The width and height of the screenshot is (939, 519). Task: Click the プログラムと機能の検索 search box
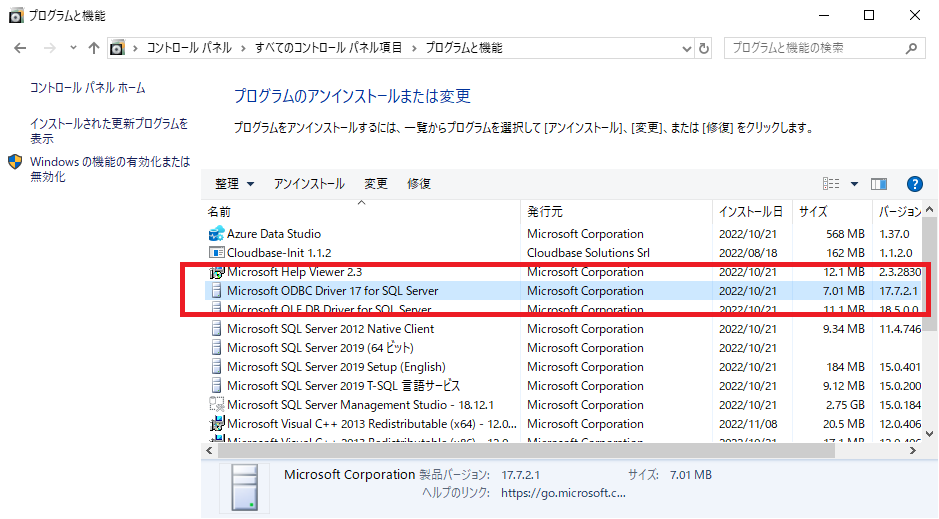pos(824,48)
